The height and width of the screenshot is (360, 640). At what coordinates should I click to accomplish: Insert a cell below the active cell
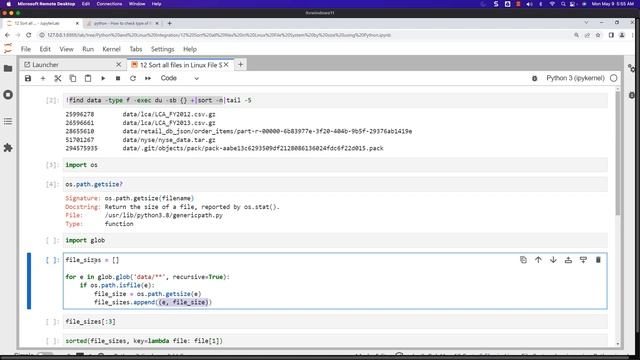(x=583, y=260)
